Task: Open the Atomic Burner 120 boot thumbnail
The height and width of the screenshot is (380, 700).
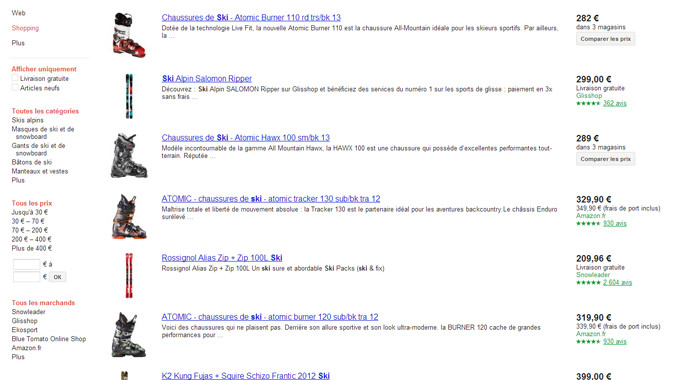Action: (x=129, y=335)
